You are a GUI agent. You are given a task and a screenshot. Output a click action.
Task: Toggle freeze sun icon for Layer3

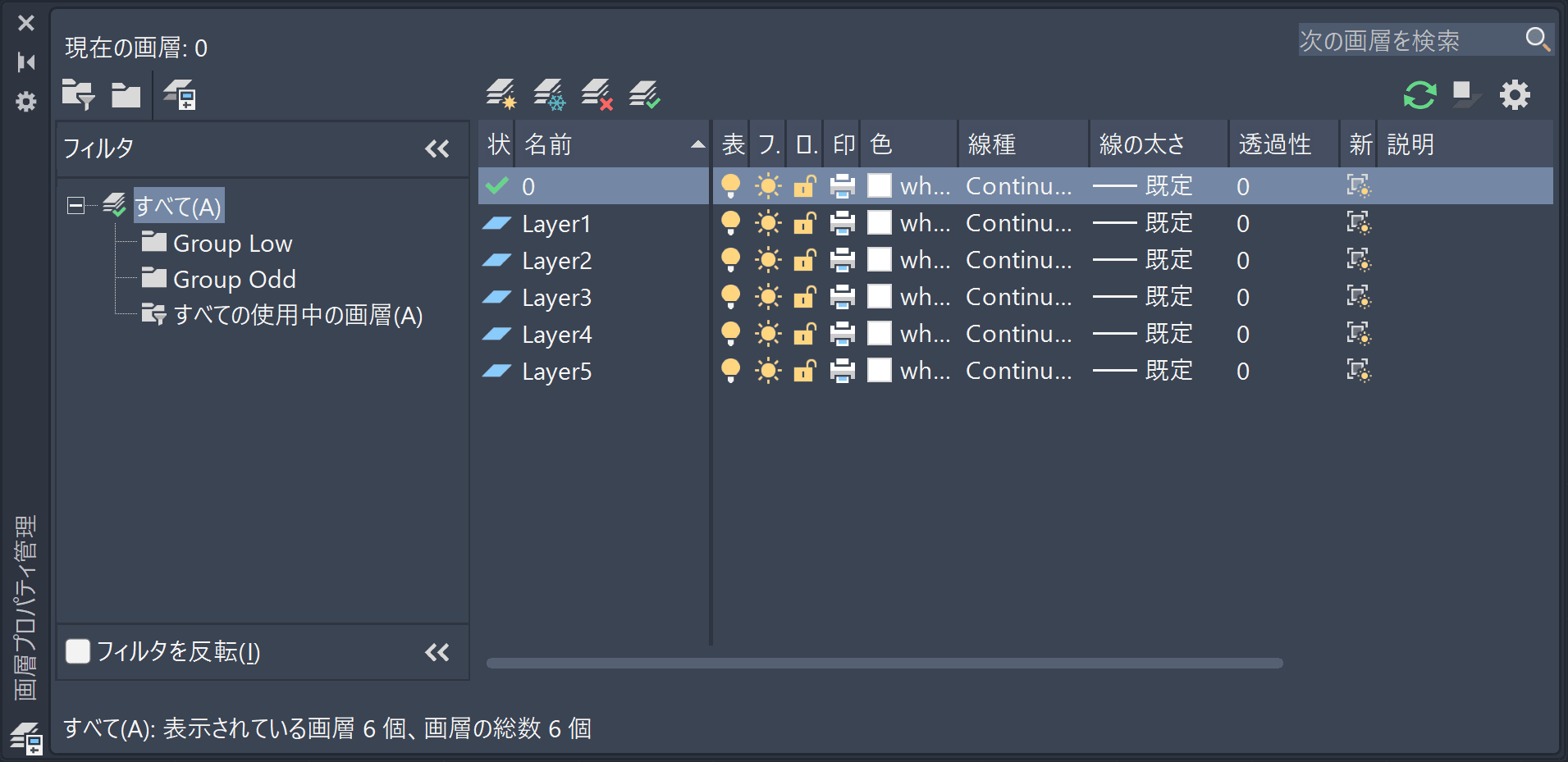[768, 297]
